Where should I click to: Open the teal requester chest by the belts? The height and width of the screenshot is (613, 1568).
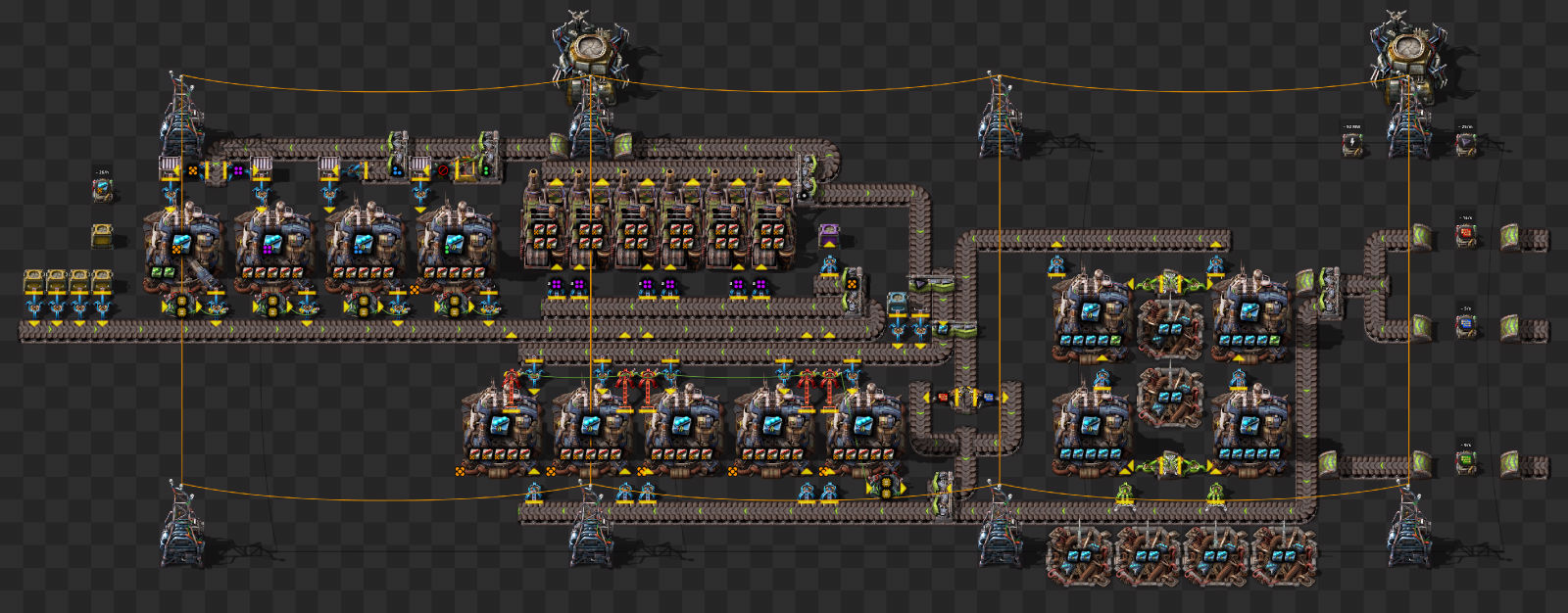(898, 304)
